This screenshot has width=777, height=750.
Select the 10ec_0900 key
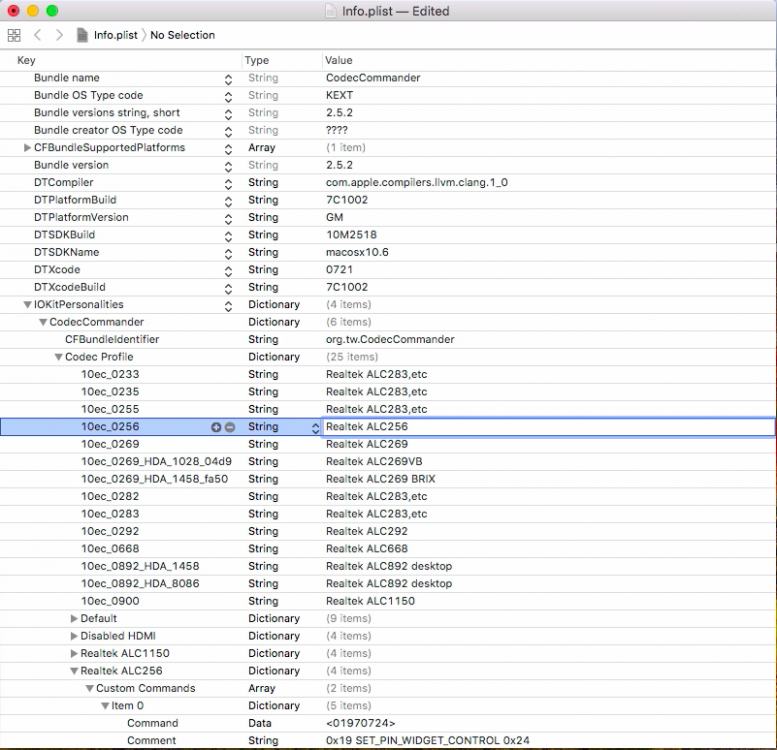[110, 601]
